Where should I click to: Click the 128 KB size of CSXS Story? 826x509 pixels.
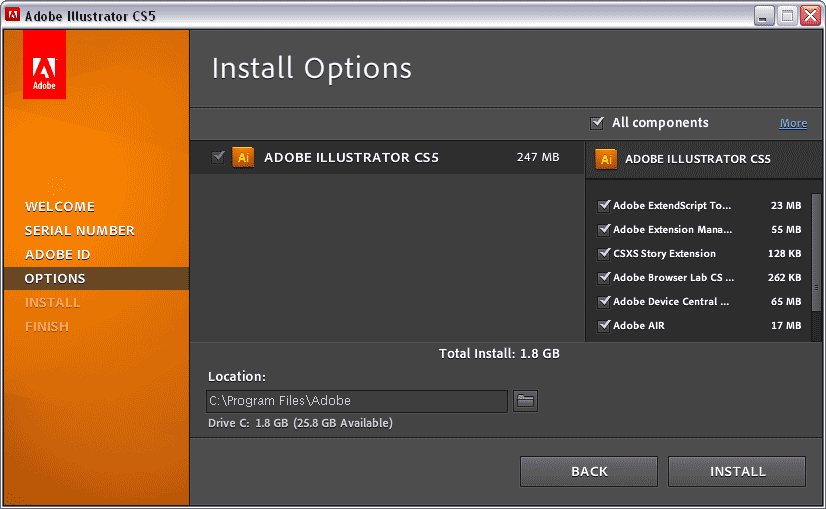(x=784, y=253)
